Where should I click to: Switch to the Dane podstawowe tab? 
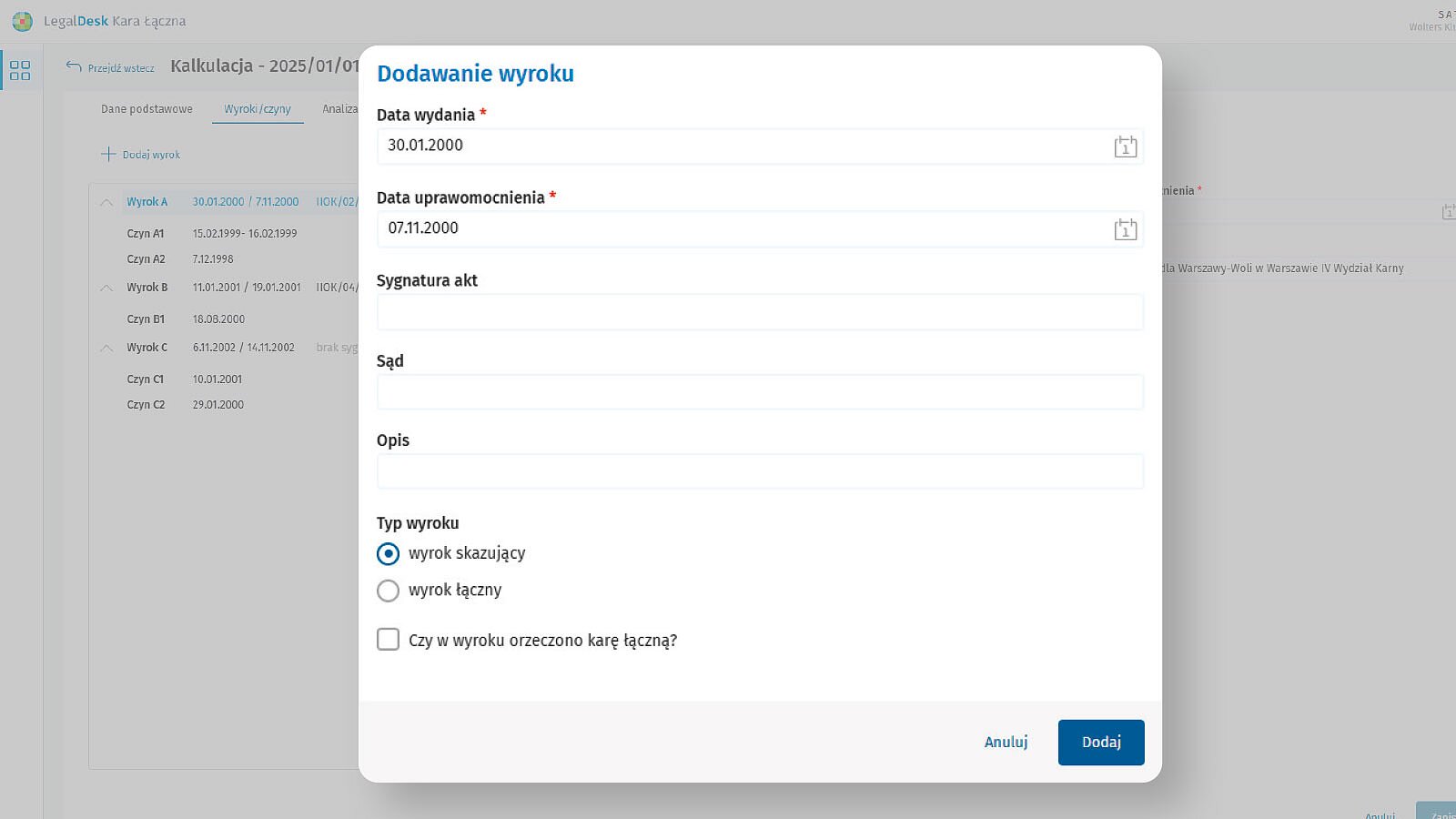click(147, 109)
